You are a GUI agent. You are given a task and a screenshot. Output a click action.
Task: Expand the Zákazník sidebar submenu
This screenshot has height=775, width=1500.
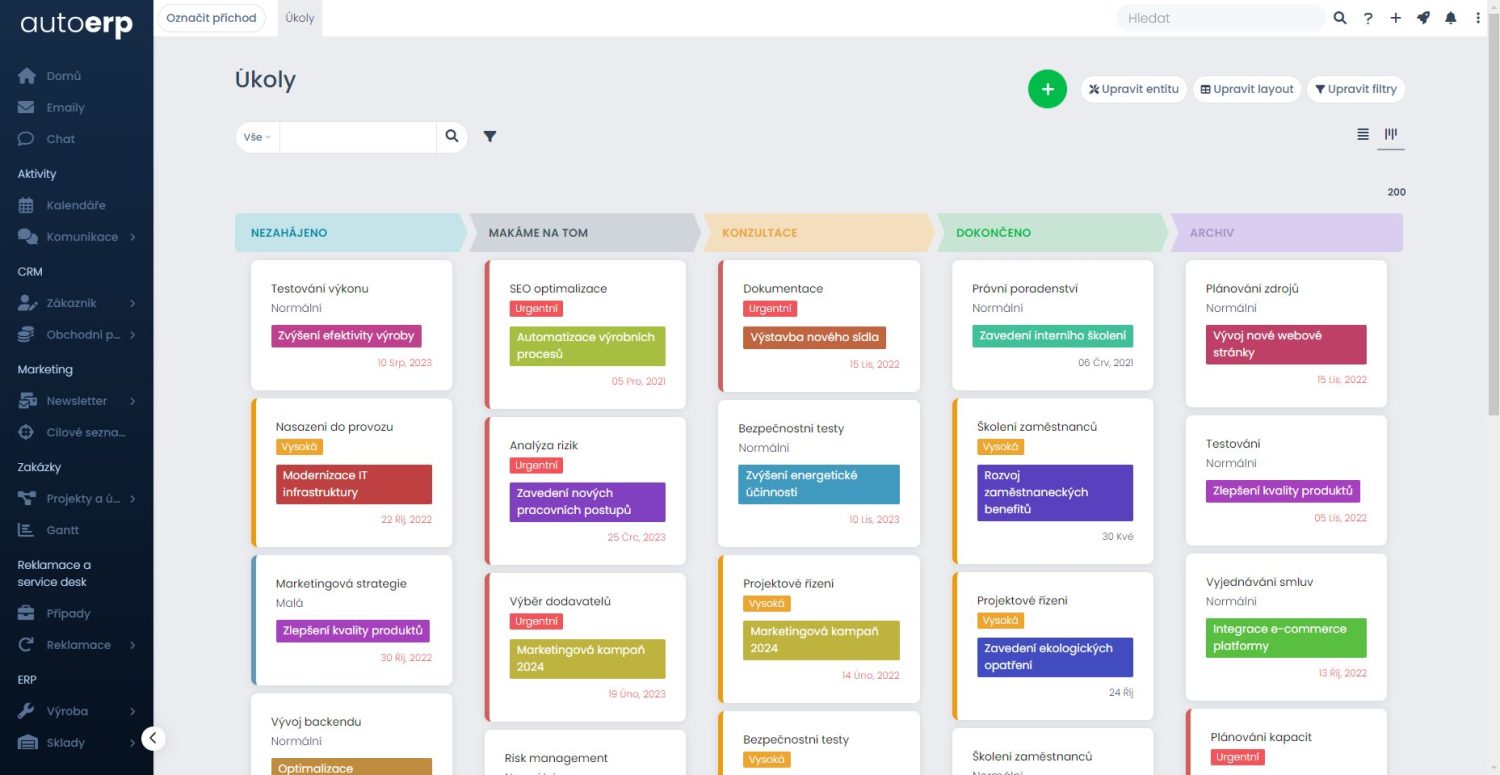point(132,303)
